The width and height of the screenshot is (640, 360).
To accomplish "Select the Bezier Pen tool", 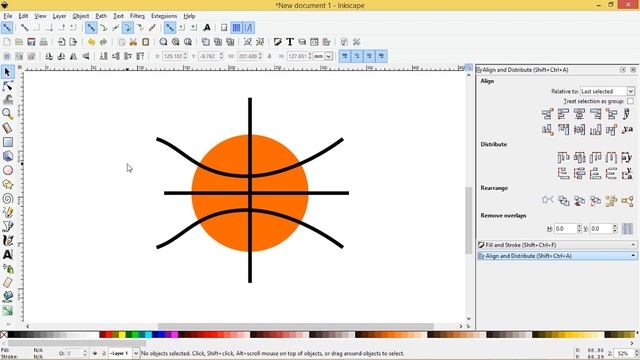I will 7,227.
